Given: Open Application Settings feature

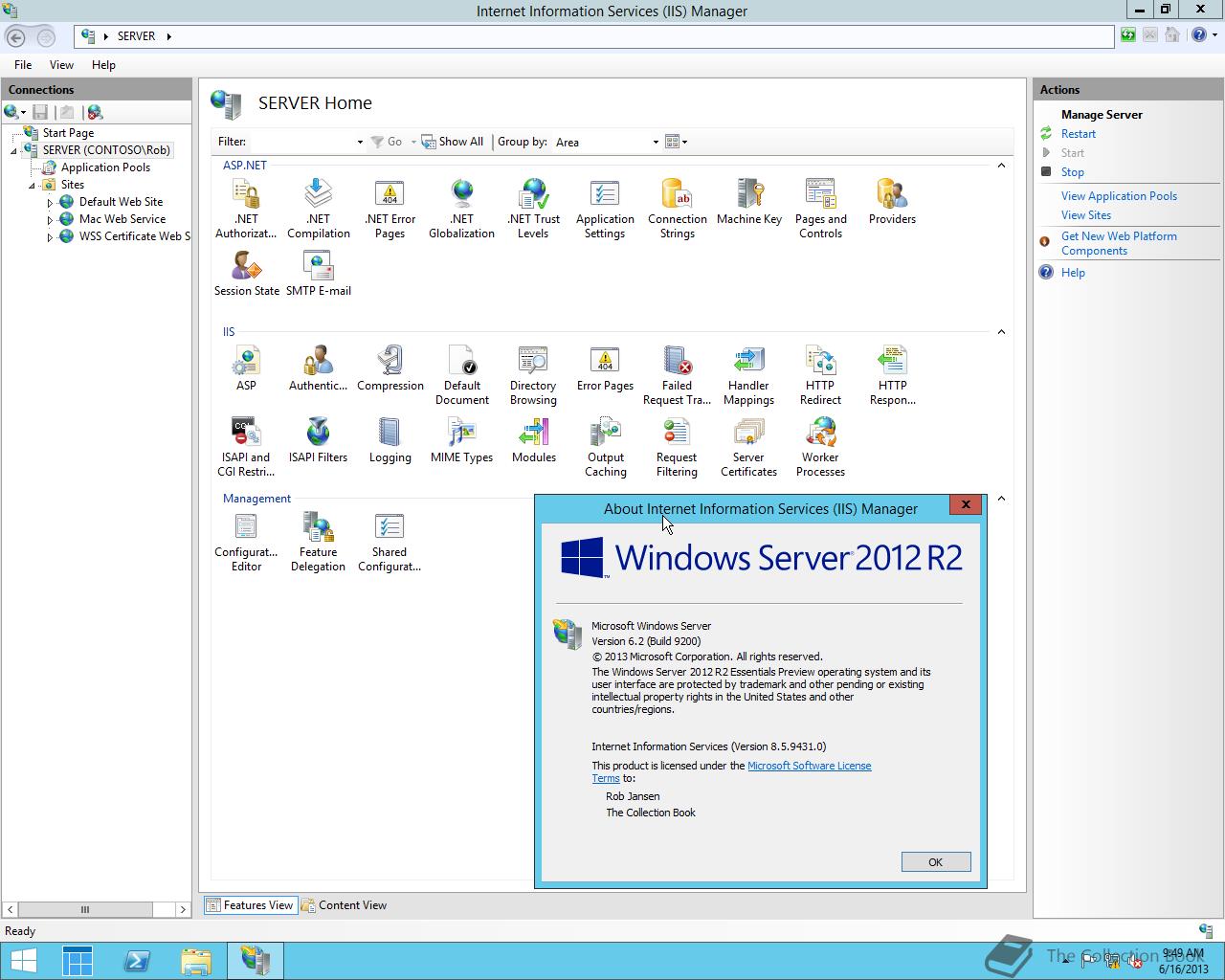Looking at the screenshot, I should click(605, 209).
